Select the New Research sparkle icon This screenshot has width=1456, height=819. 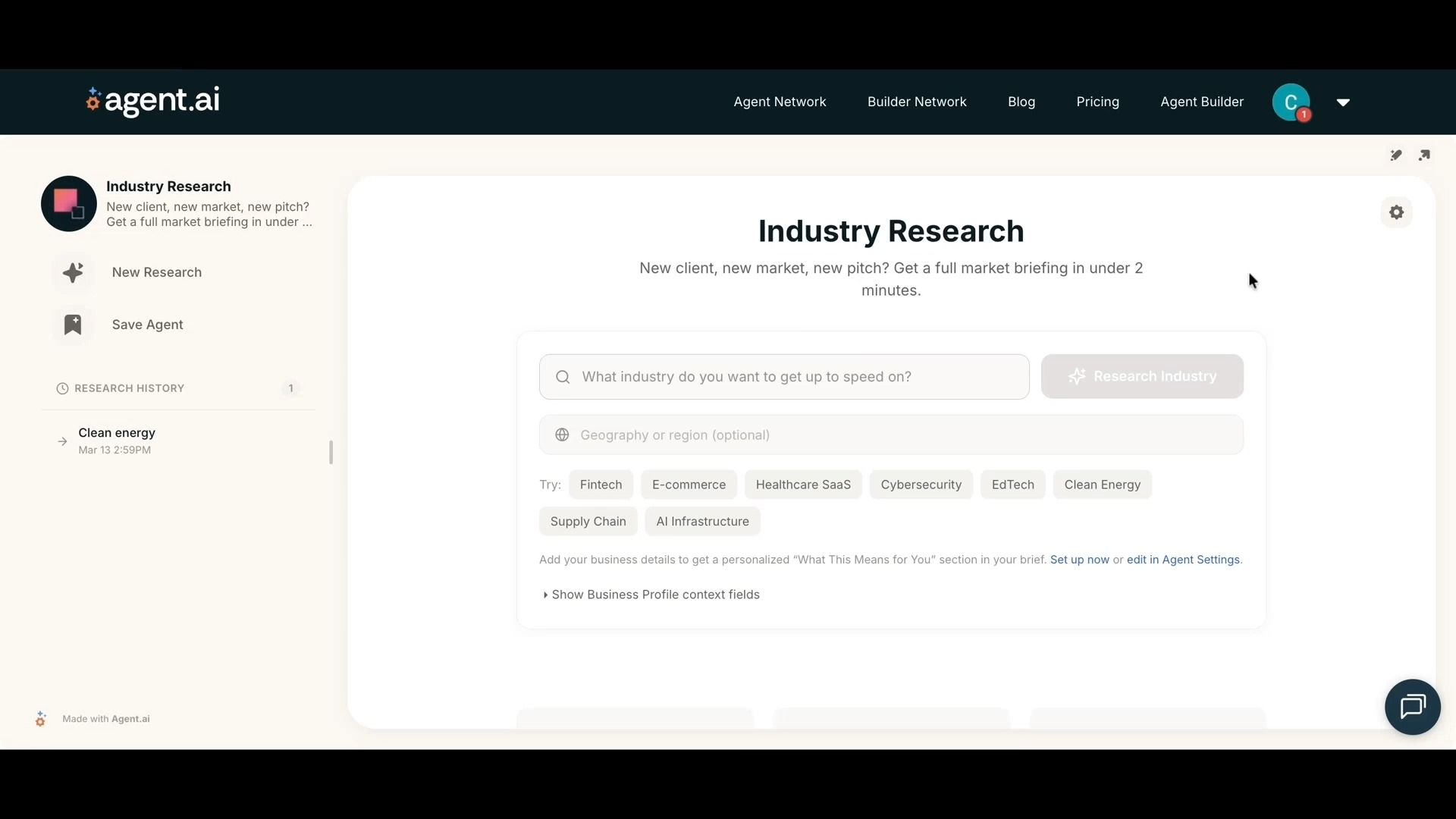[71, 272]
